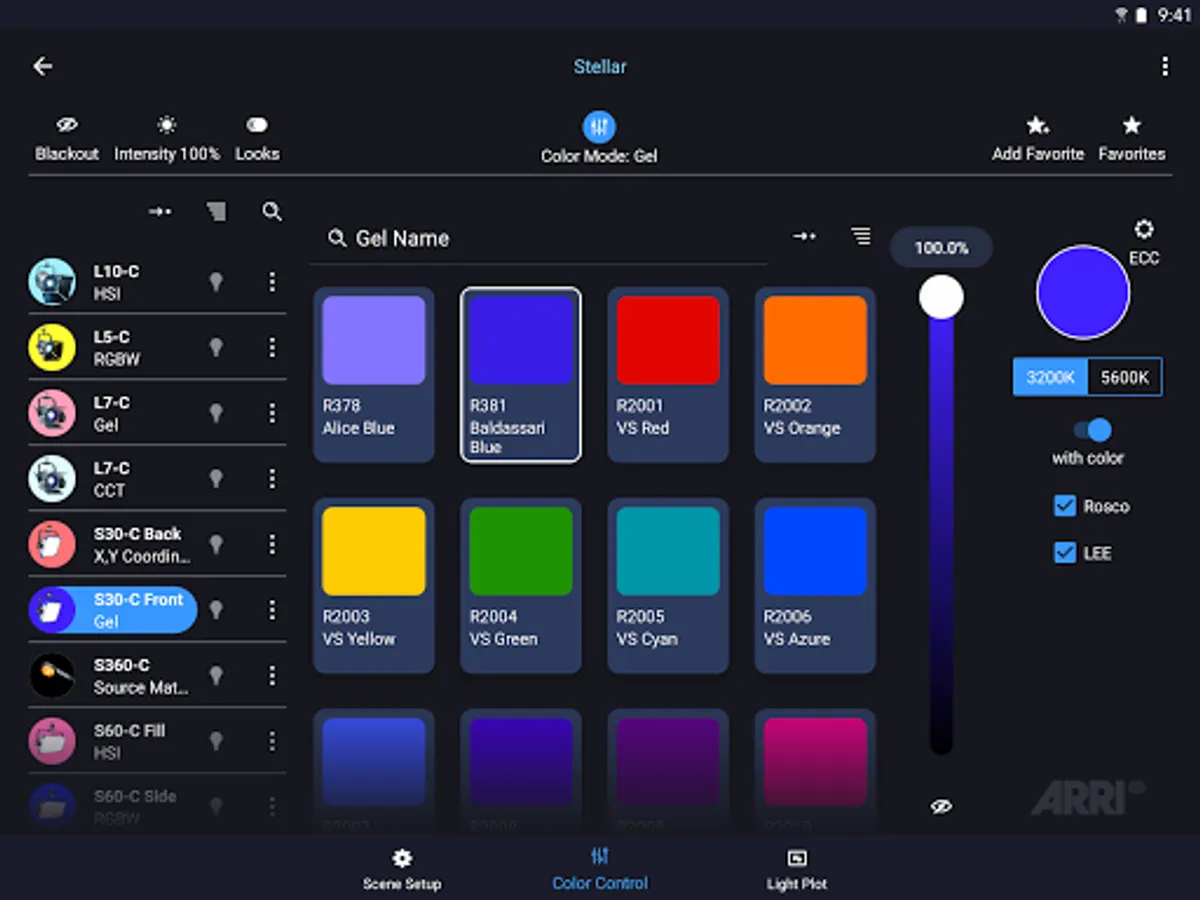This screenshot has height=900, width=1200.
Task: Select the R2001 VS Red gel
Action: pyautogui.click(x=668, y=375)
